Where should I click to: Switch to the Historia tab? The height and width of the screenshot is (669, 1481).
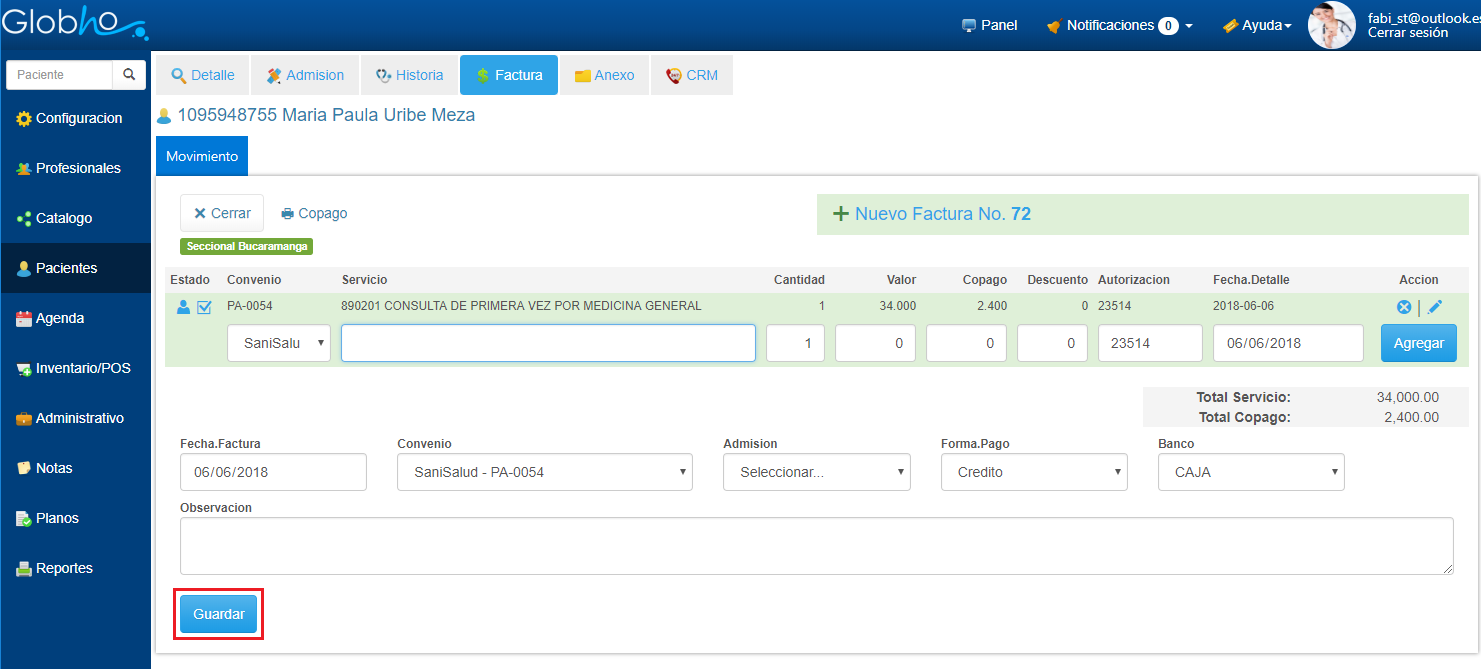[409, 75]
